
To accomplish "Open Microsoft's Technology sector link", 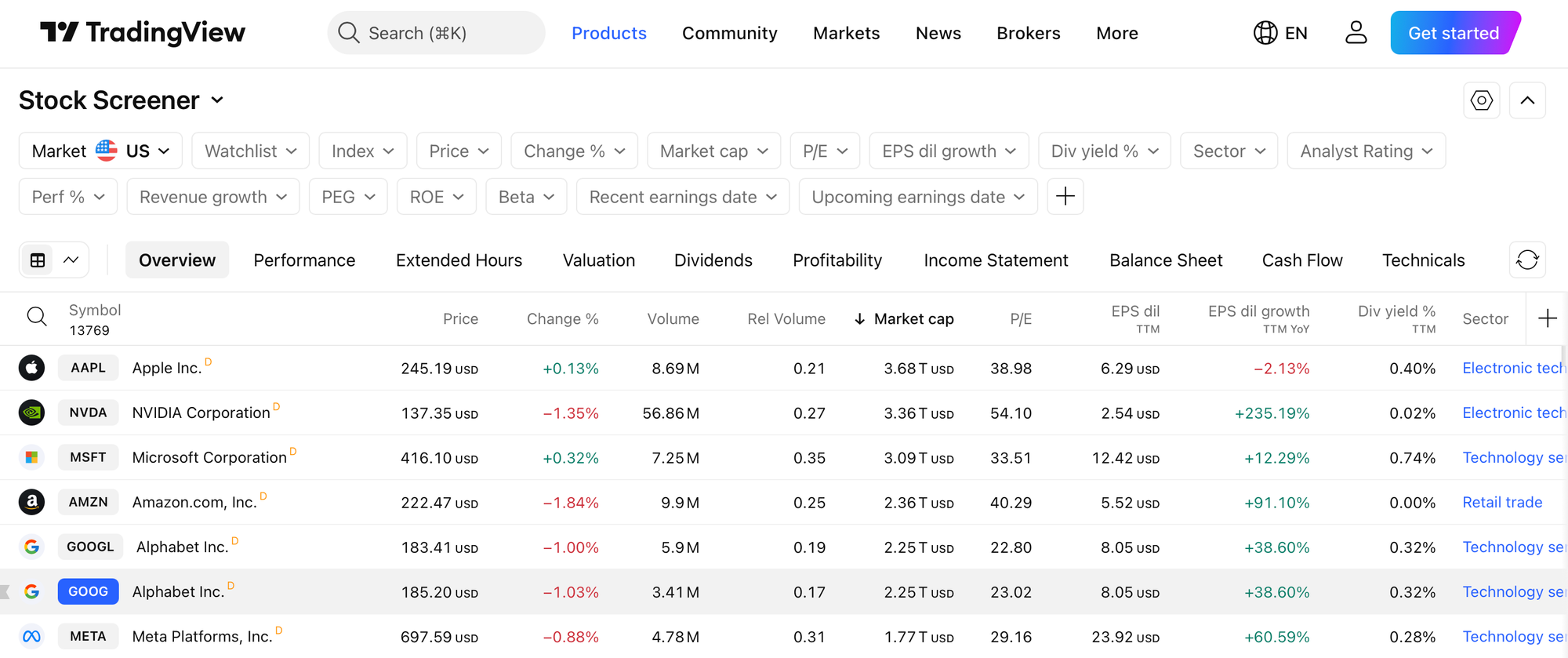I will tap(1513, 457).
